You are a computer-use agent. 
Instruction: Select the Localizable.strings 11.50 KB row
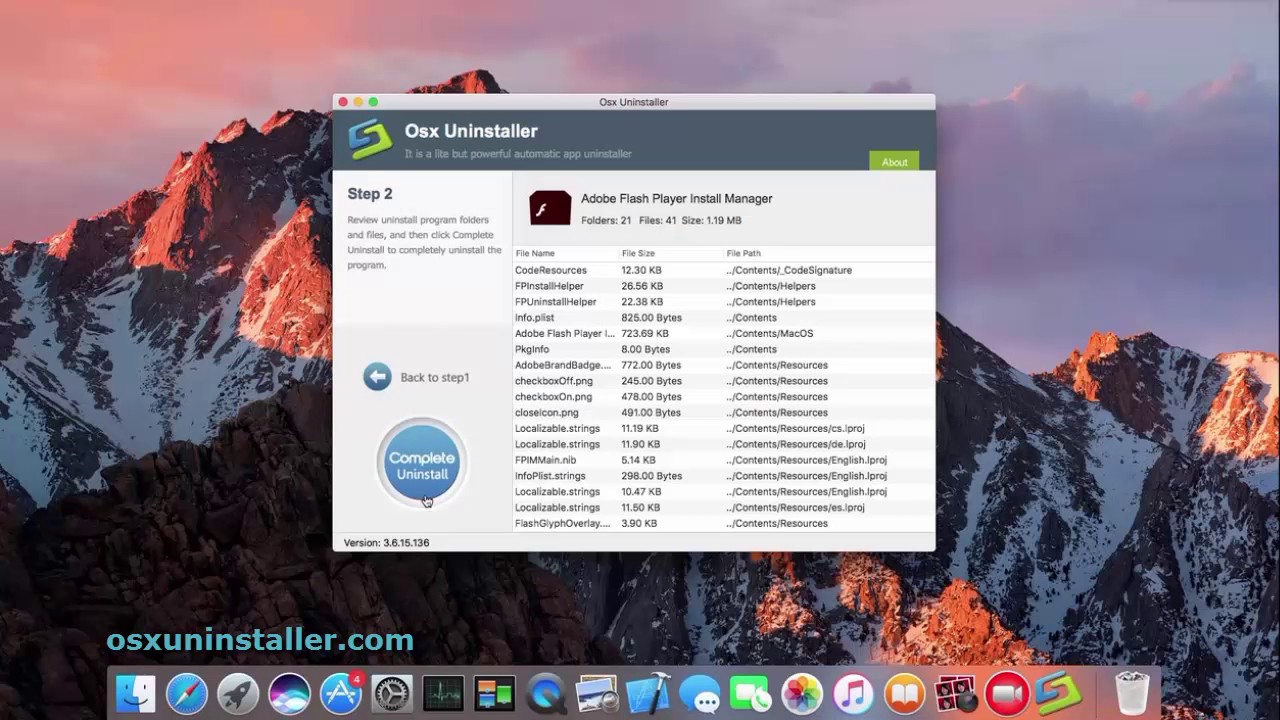724,508
